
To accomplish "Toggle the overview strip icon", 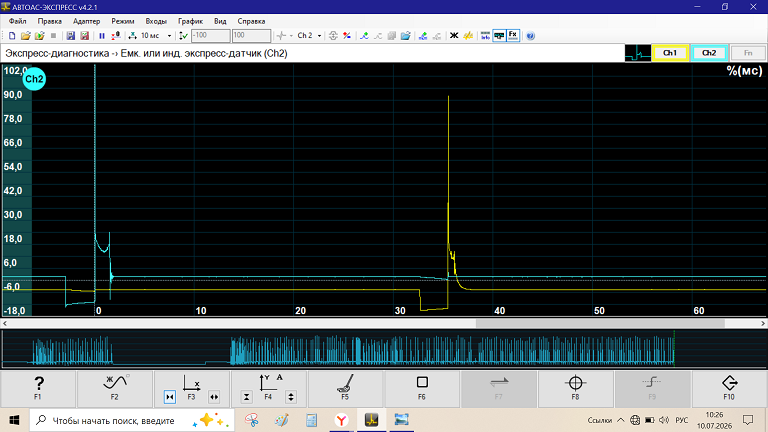I will [x=499, y=36].
